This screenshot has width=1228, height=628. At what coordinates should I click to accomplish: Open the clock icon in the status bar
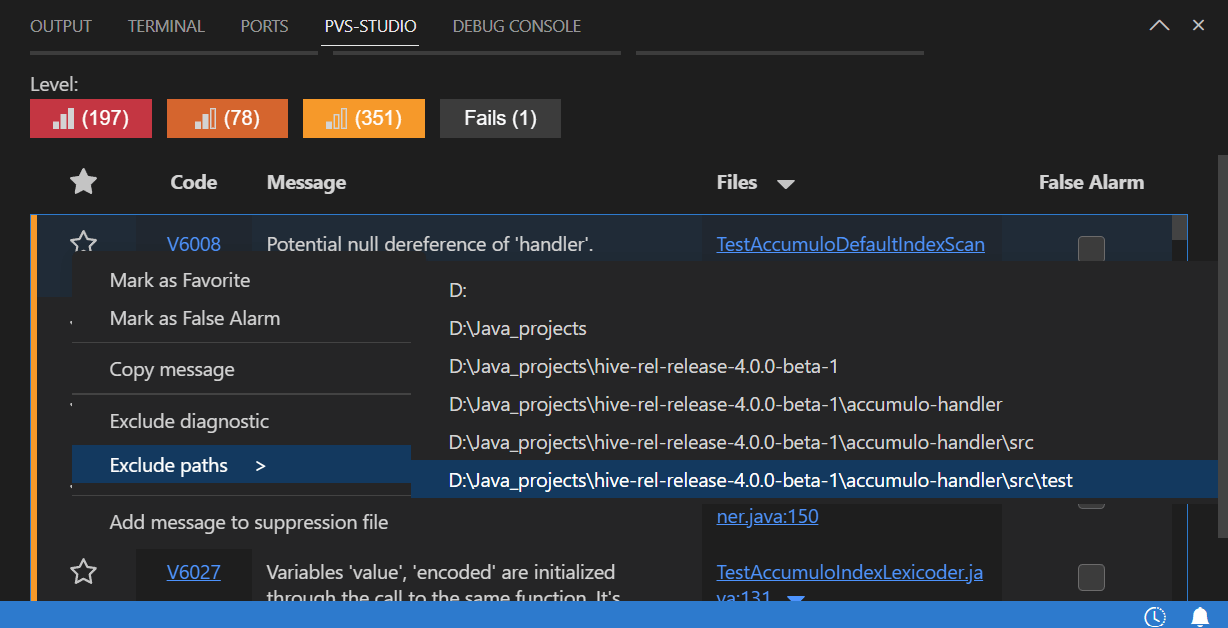click(x=1155, y=616)
